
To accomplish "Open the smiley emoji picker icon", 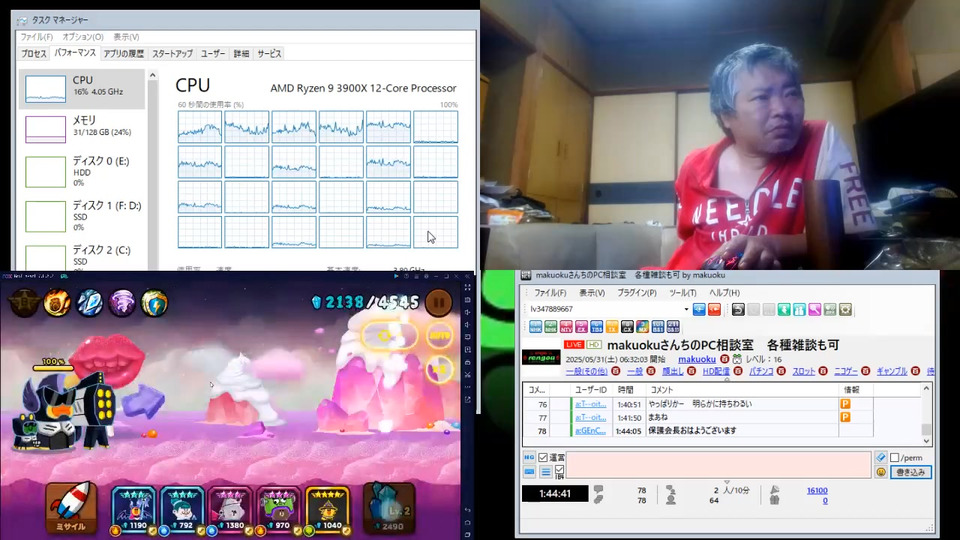I will tap(881, 472).
